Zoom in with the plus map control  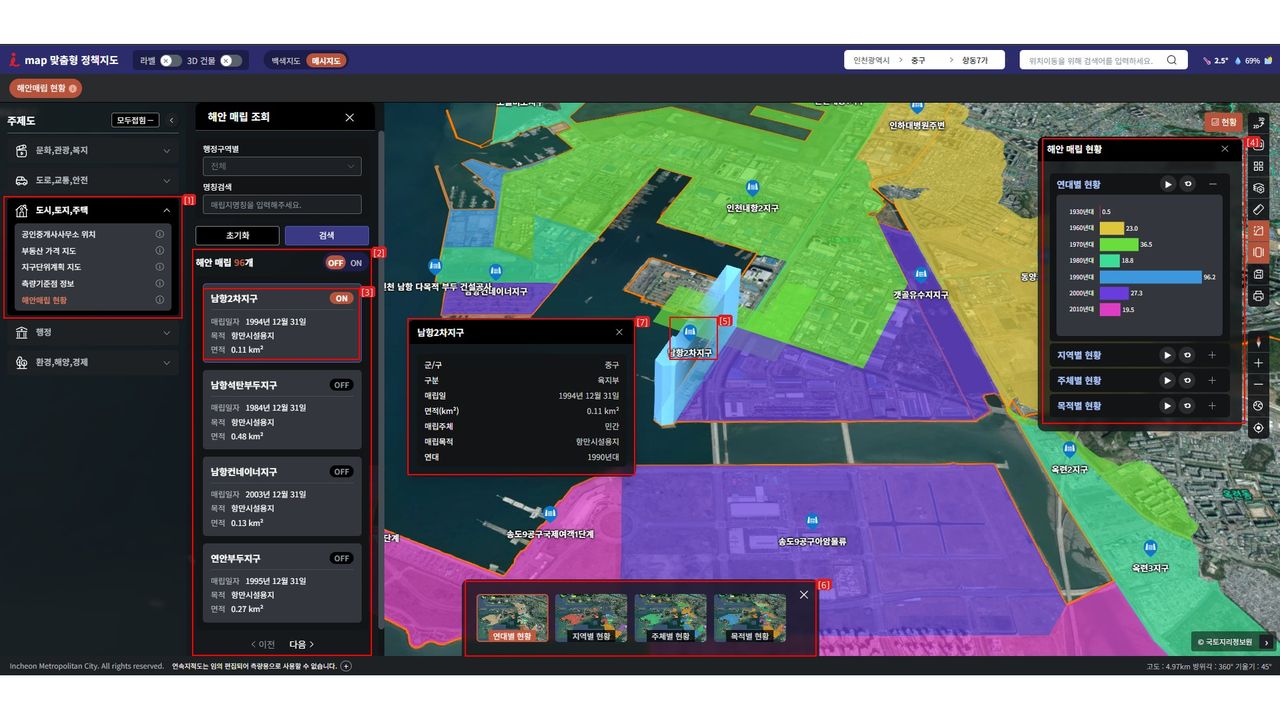[x=1258, y=363]
